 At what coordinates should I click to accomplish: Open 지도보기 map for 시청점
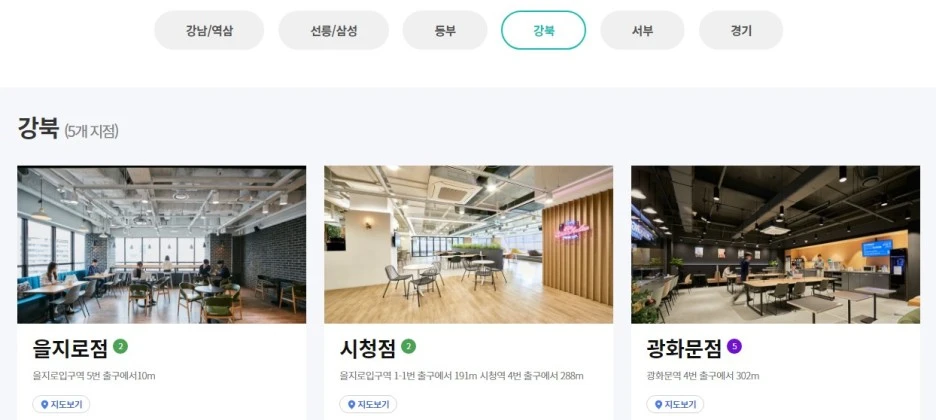[368, 404]
